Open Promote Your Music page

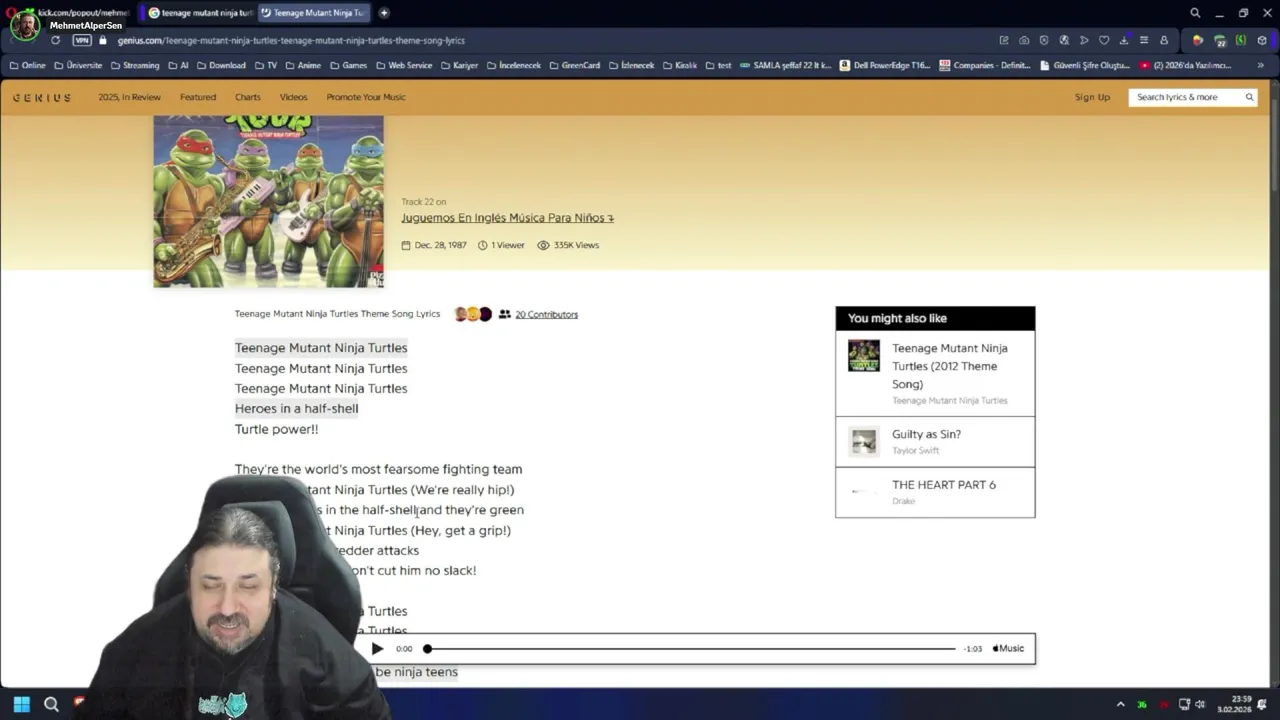[366, 97]
